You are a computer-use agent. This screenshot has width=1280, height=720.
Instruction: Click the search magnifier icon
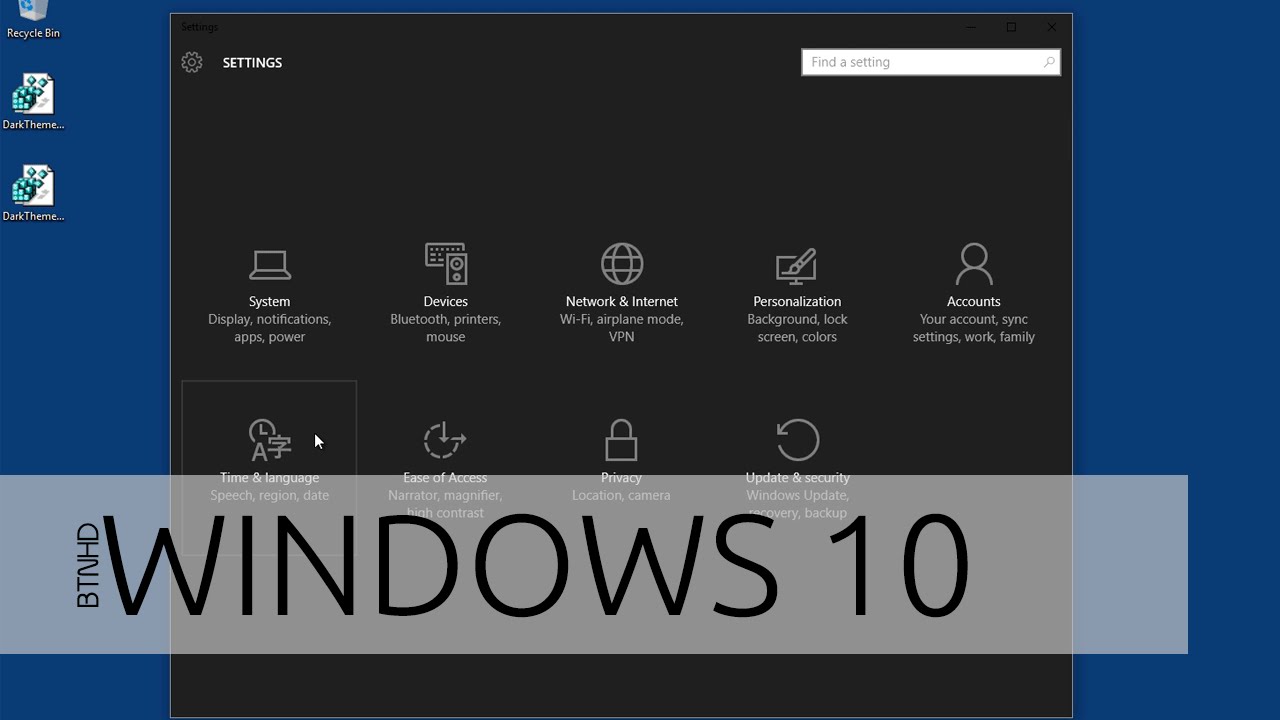pos(1048,62)
